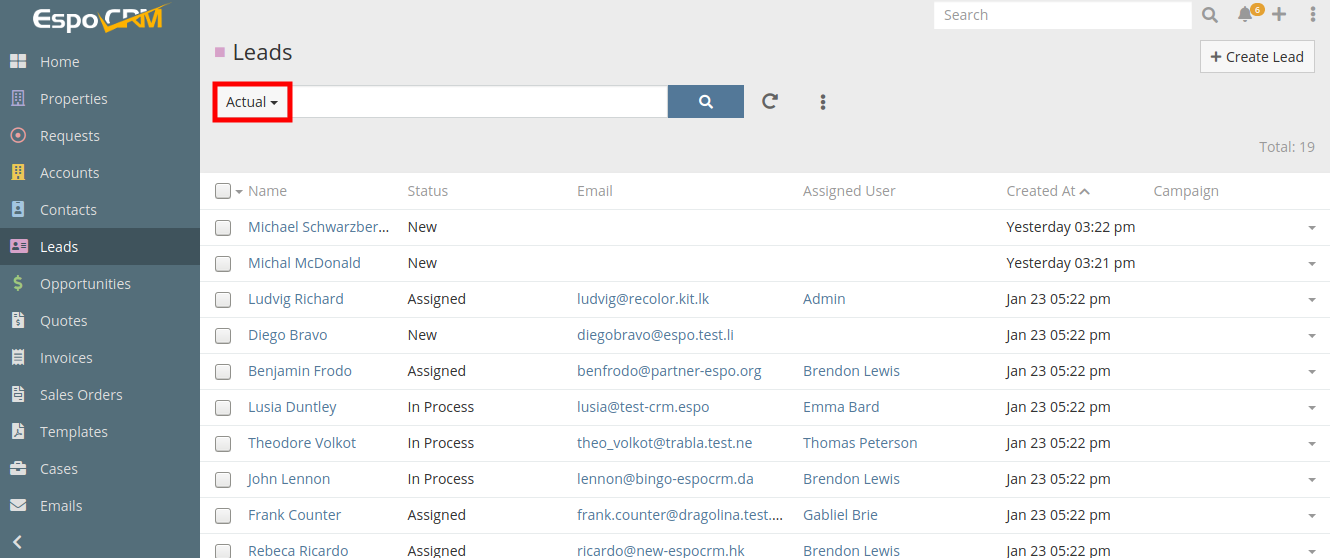Expand row actions for Michael Schwarzberg
The height and width of the screenshot is (558, 1330).
point(1311,228)
